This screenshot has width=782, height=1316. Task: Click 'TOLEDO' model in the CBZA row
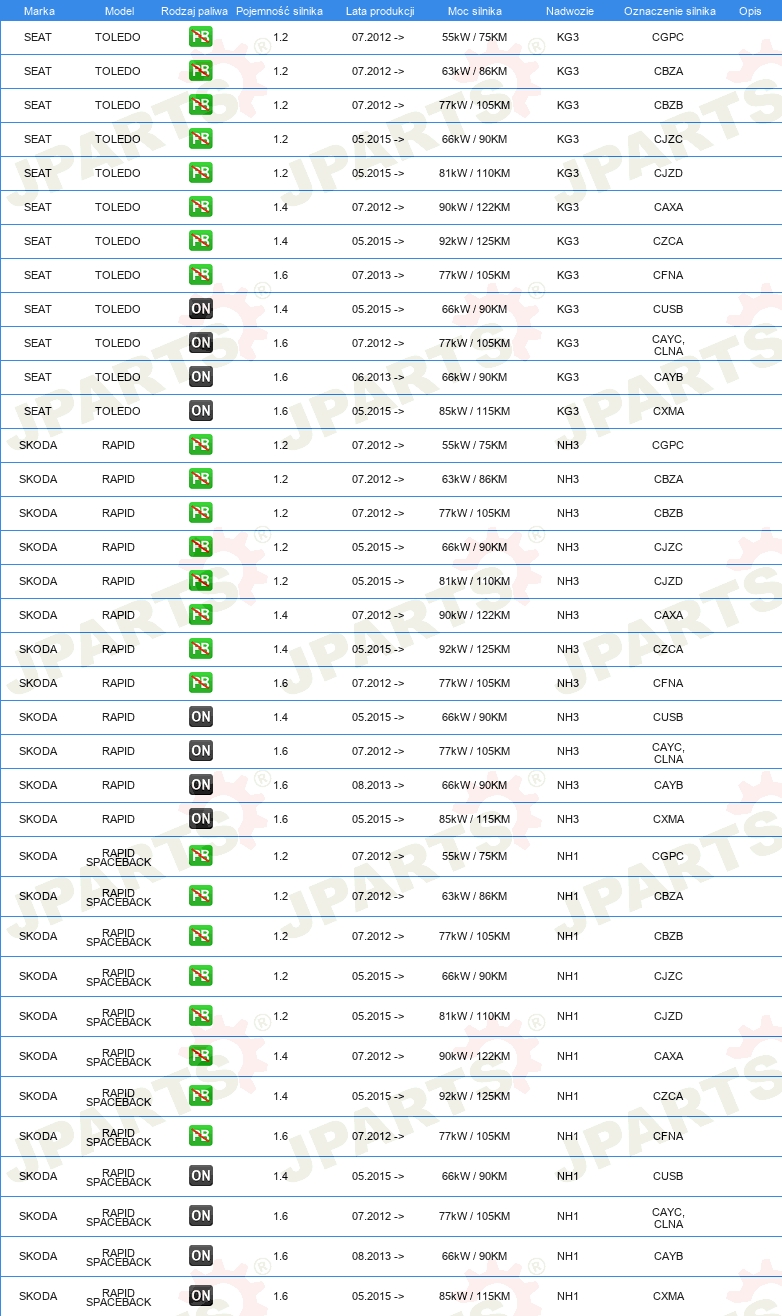[x=118, y=71]
